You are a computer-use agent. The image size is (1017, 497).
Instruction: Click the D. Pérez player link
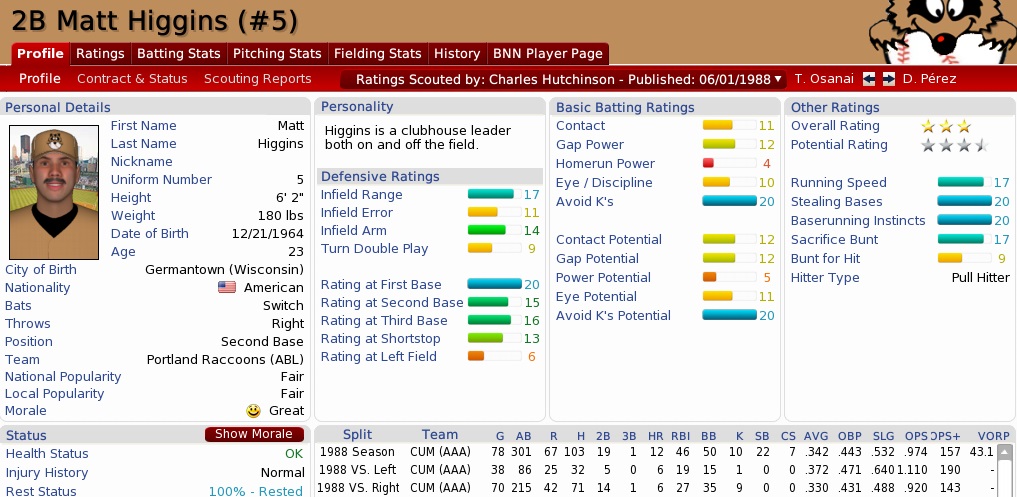click(x=929, y=79)
